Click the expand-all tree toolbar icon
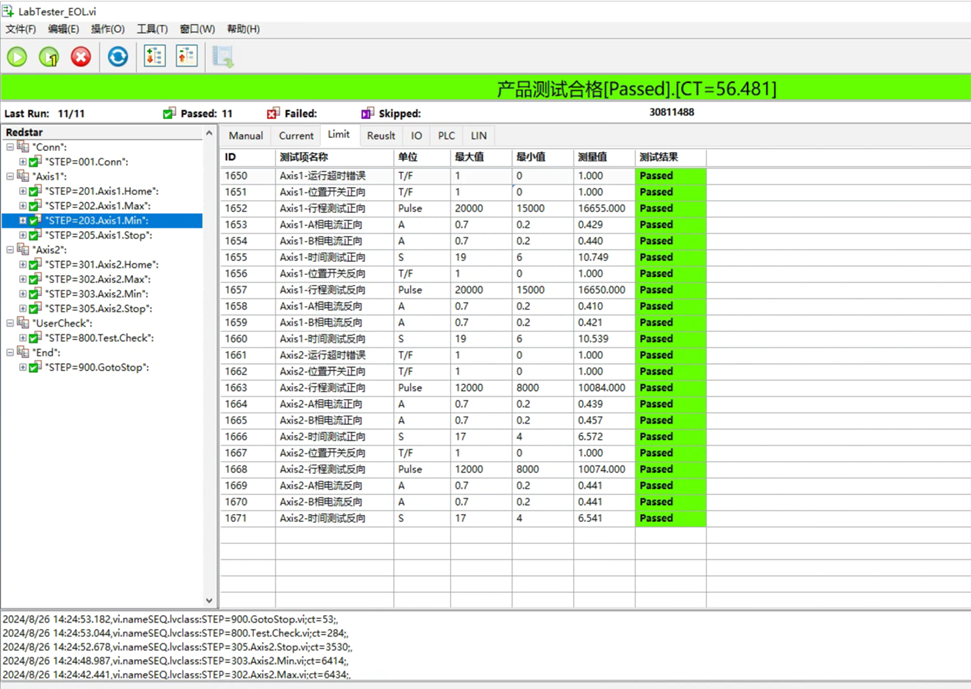971x689 pixels. [155, 56]
